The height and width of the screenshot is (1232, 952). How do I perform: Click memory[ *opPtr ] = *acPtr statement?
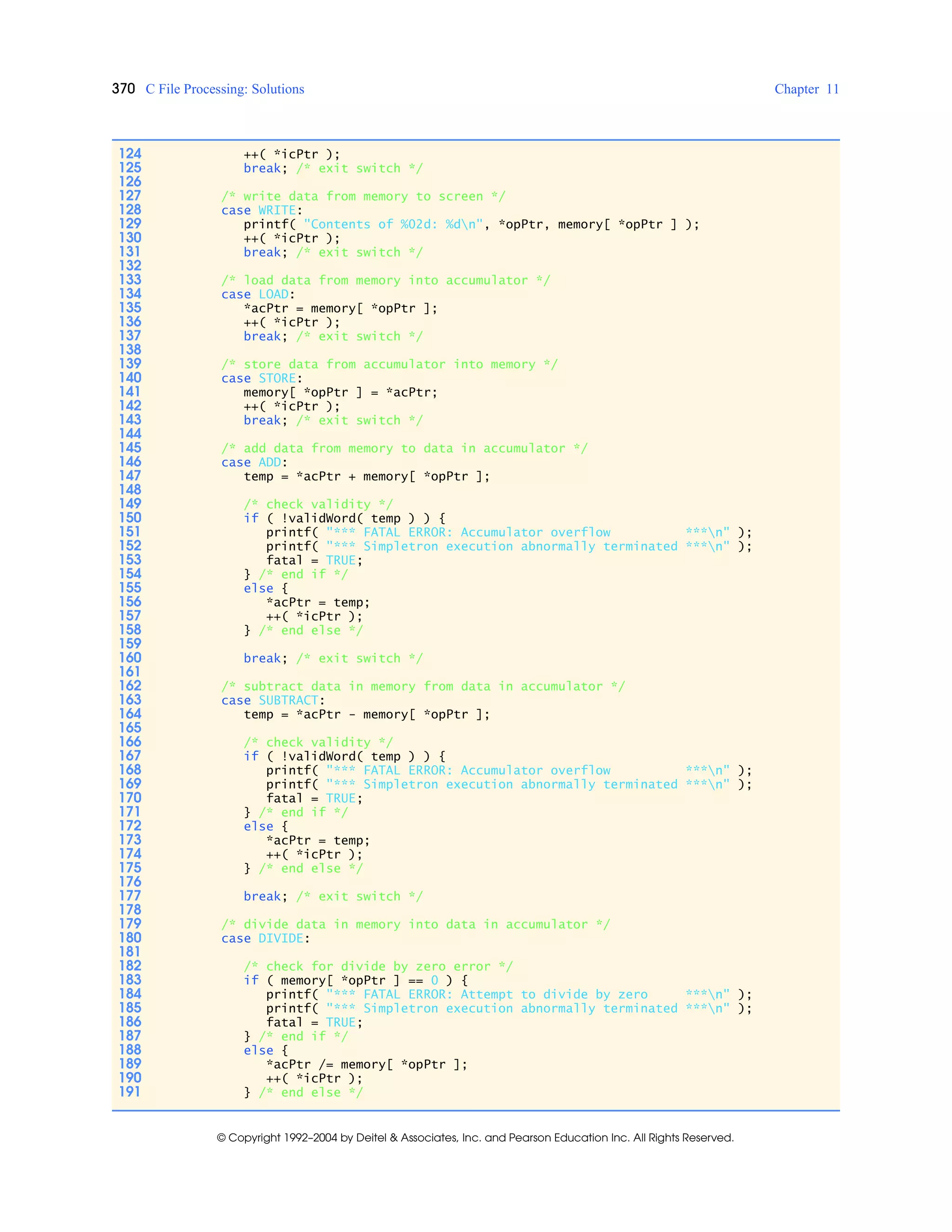point(340,393)
